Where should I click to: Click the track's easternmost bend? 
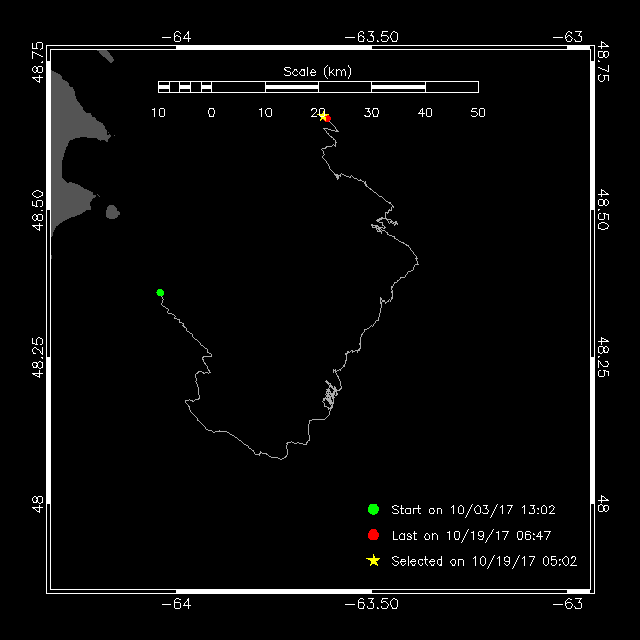[417, 260]
